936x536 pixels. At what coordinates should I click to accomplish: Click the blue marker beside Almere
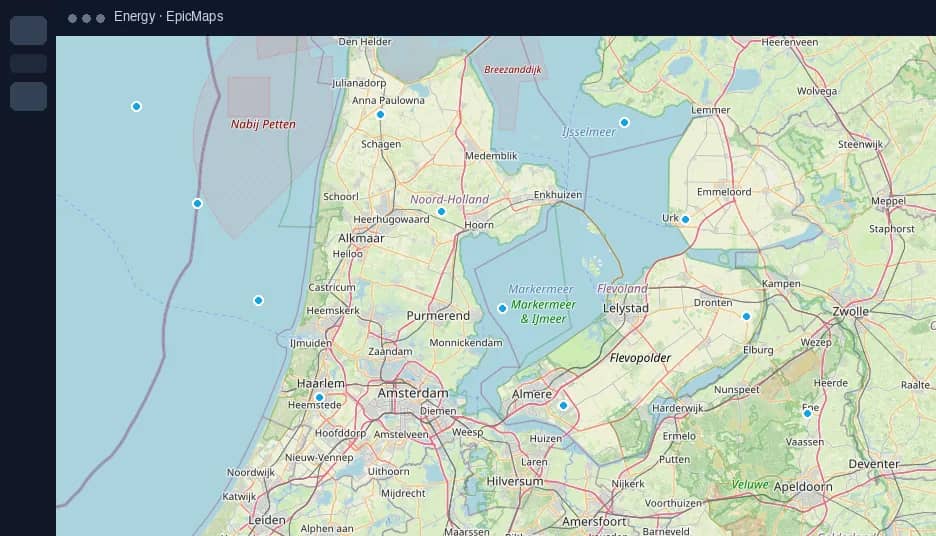563,406
